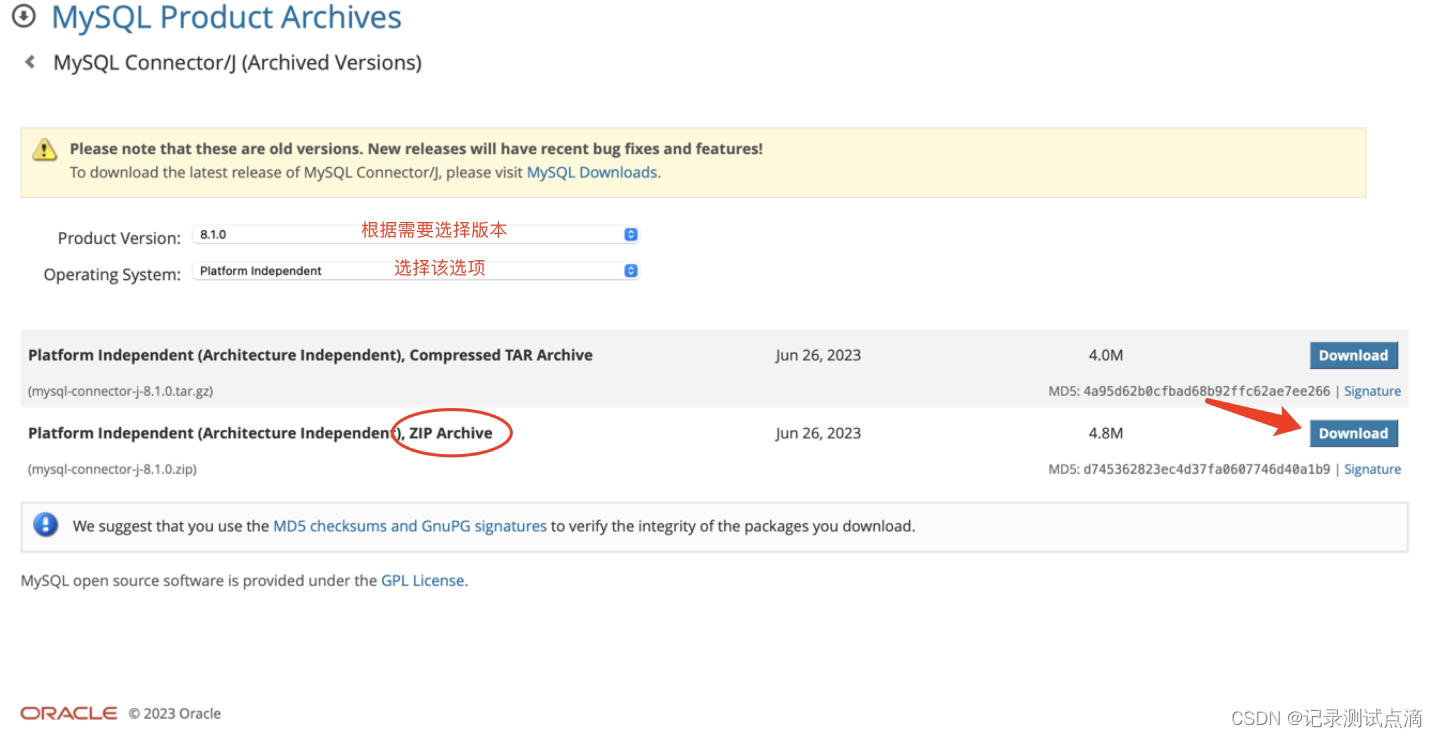1438x738 pixels.
Task: Open the Operating System dropdown
Action: [x=415, y=271]
